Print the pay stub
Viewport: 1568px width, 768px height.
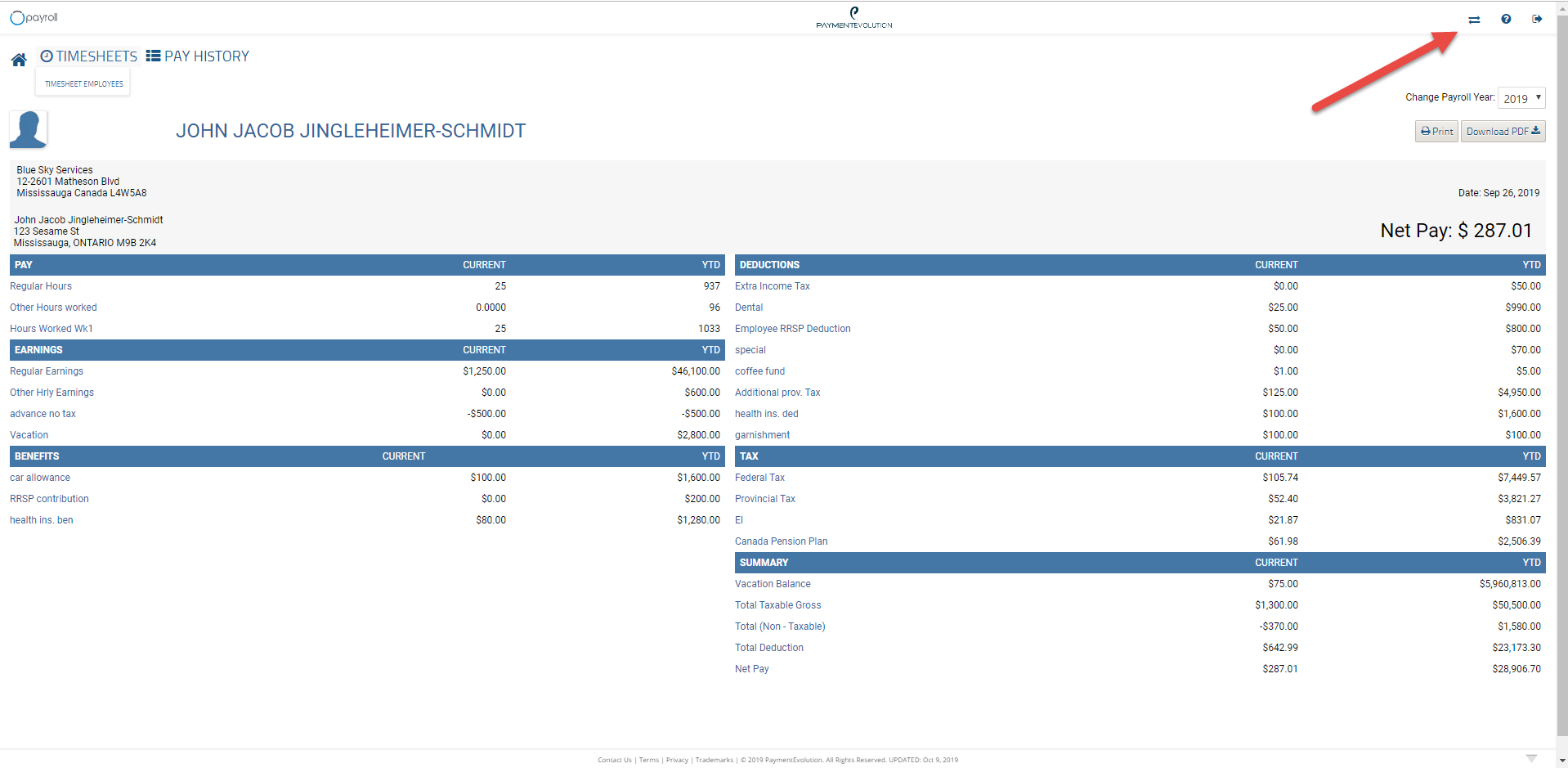(x=1436, y=132)
